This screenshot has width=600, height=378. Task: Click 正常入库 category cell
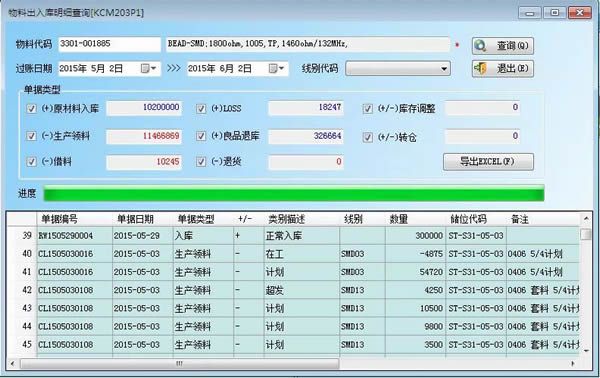click(x=302, y=236)
